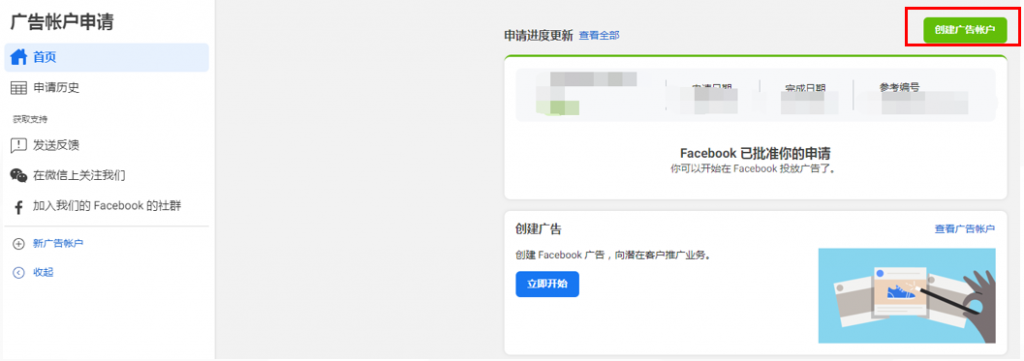Click the 收起 link text
Image resolution: width=1024 pixels, height=361 pixels.
tap(43, 272)
